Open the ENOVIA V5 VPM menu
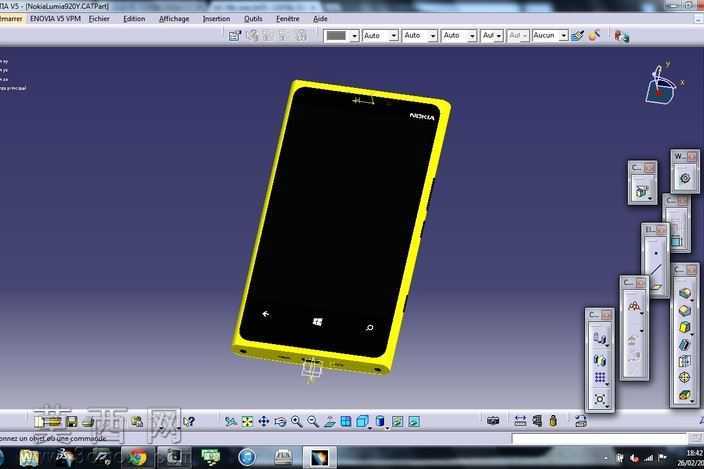Viewport: 704px width, 469px height. tap(55, 19)
